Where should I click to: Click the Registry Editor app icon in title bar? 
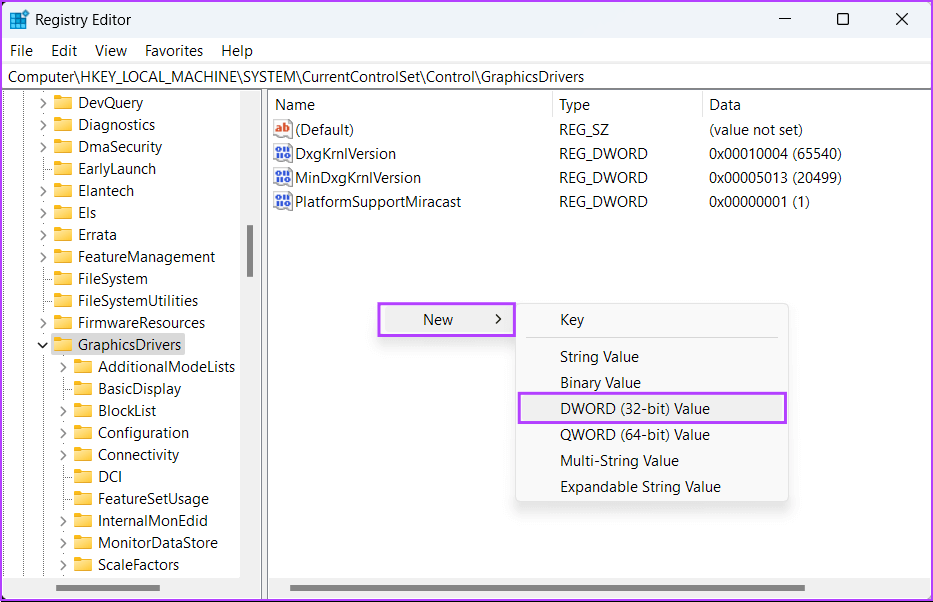(18, 20)
